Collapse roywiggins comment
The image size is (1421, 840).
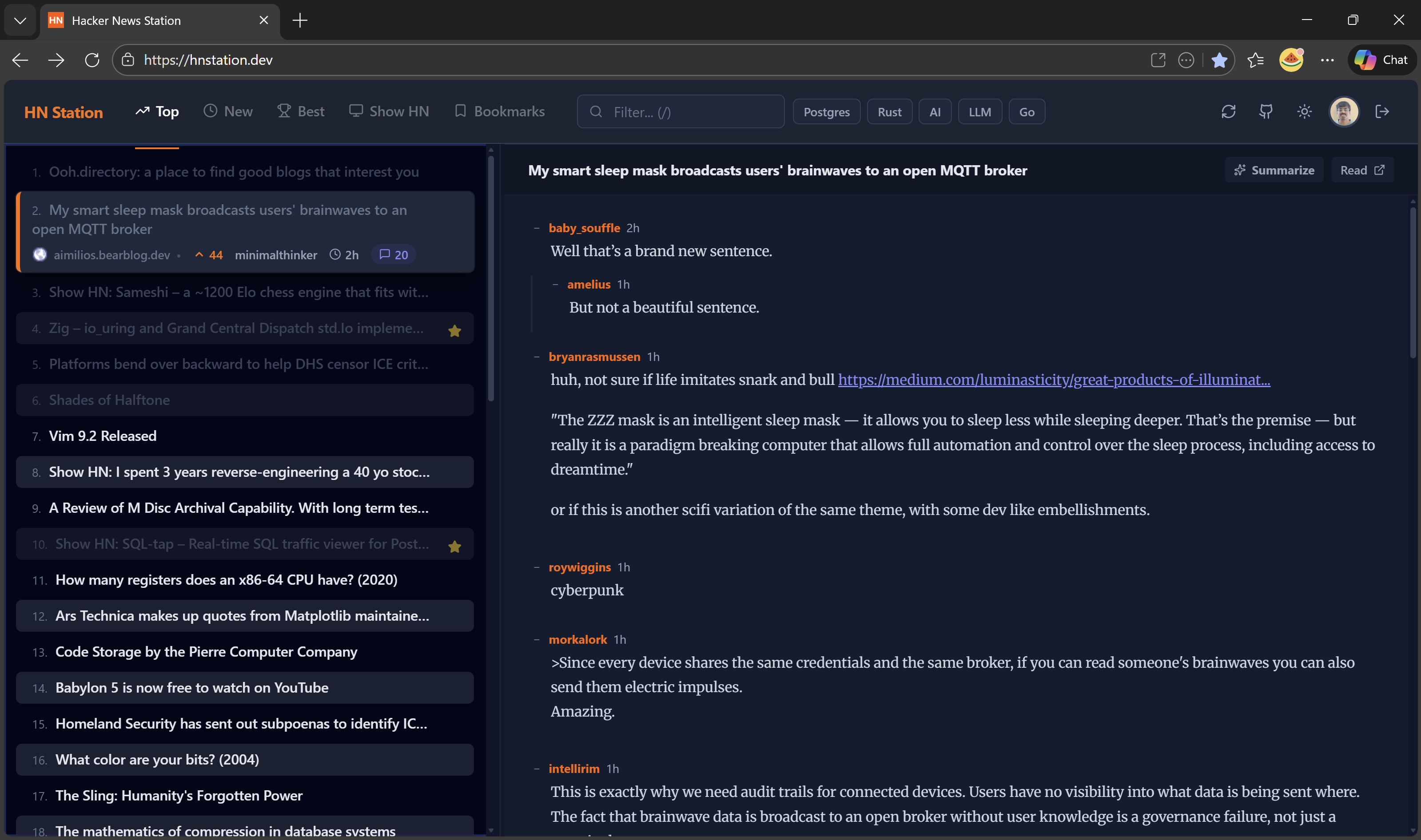(x=536, y=567)
